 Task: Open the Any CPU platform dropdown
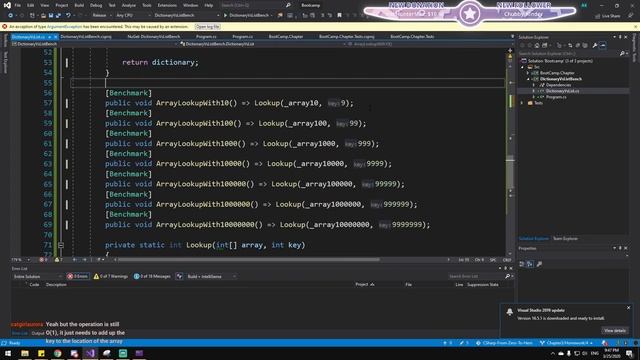point(133,16)
